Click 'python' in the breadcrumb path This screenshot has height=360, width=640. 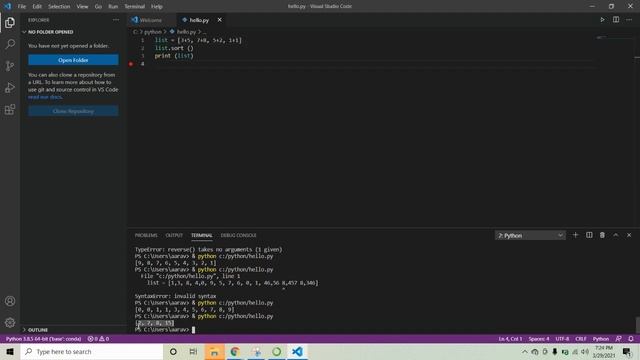point(153,32)
